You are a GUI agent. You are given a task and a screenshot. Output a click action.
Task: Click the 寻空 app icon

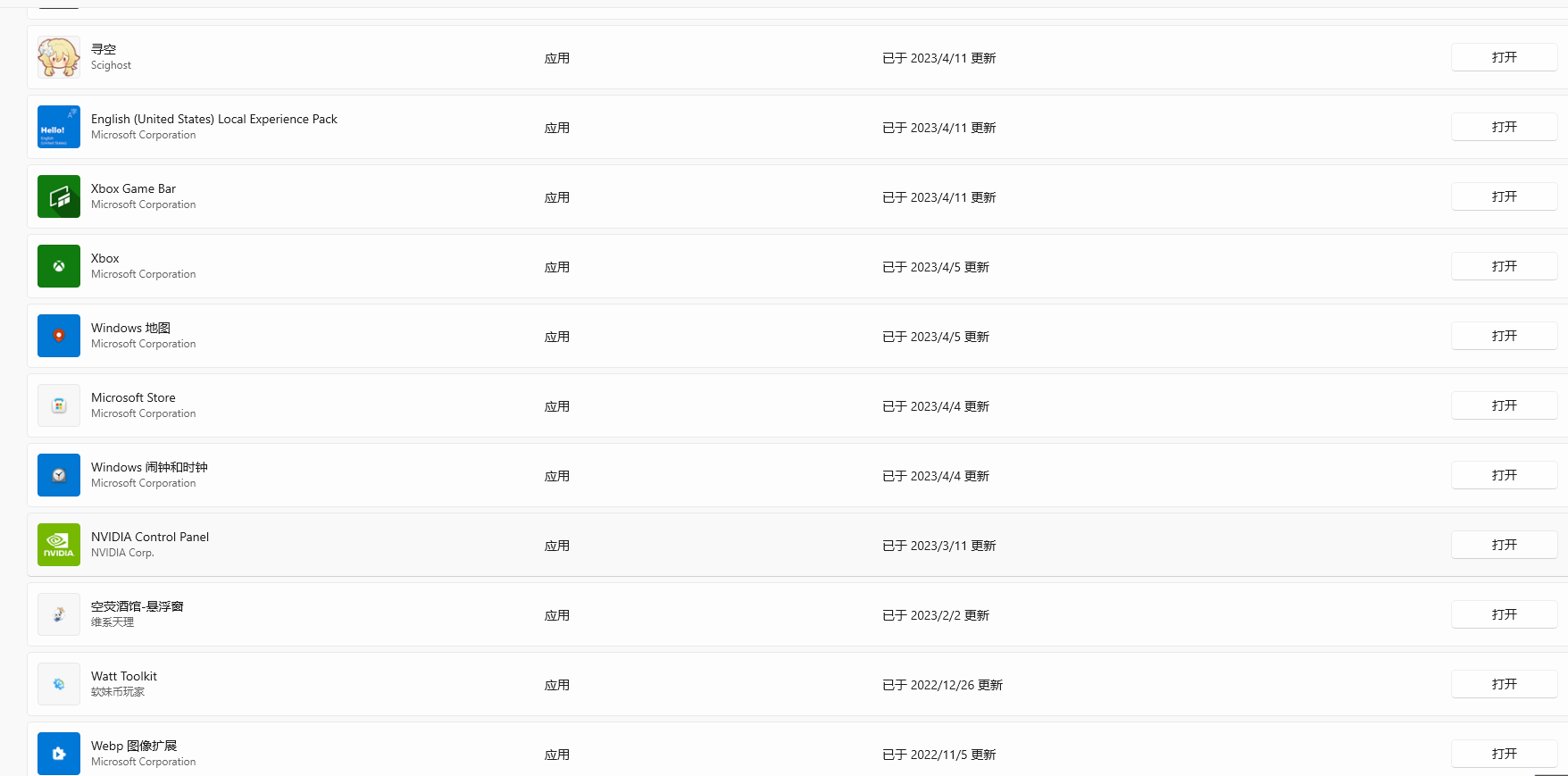click(58, 56)
